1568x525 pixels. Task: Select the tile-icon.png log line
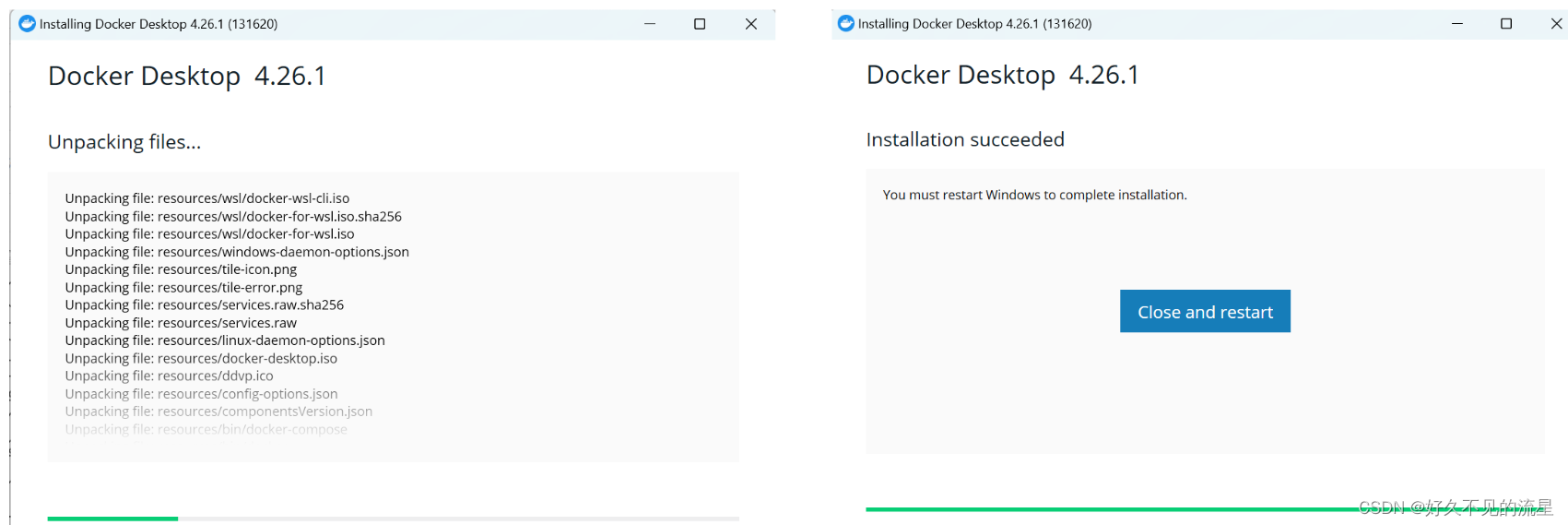pos(181,269)
